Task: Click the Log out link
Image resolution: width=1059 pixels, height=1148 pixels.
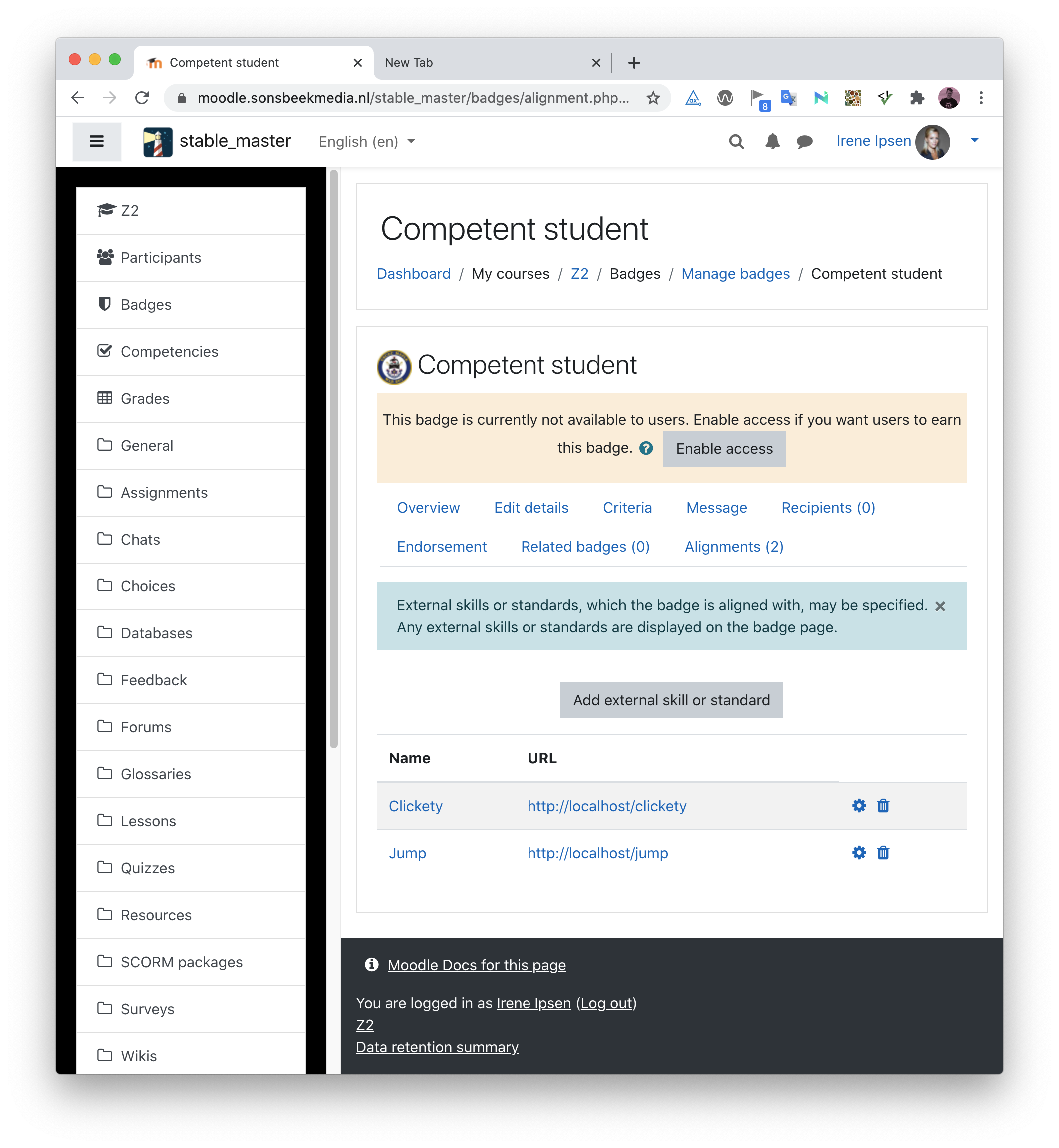Action: click(x=606, y=1003)
